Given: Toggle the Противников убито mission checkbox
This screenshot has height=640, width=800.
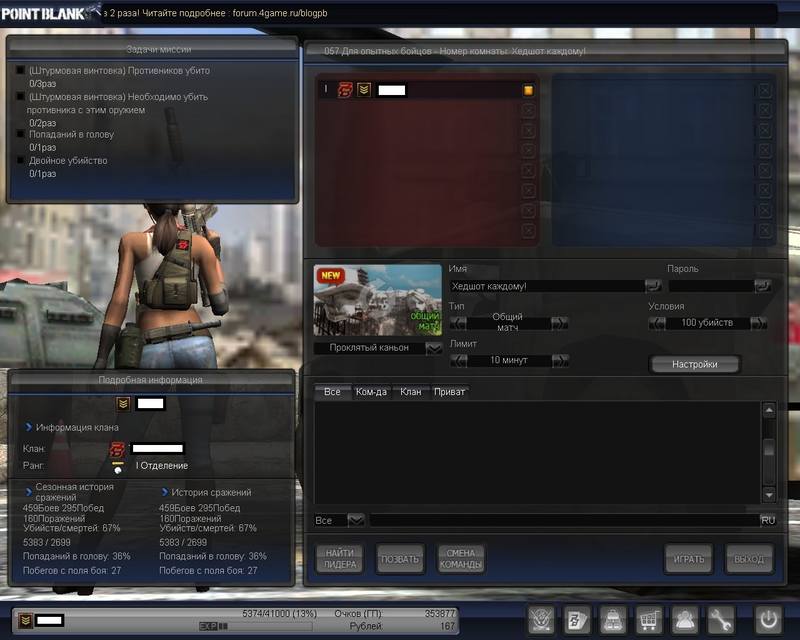Looking at the screenshot, I should click(20, 70).
